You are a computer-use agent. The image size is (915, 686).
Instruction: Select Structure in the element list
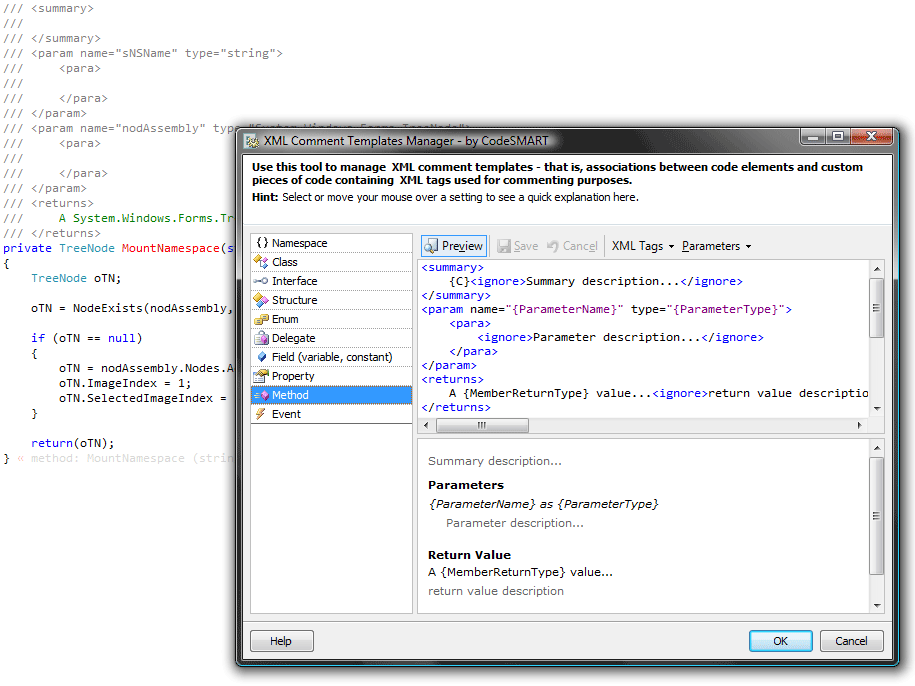point(331,300)
